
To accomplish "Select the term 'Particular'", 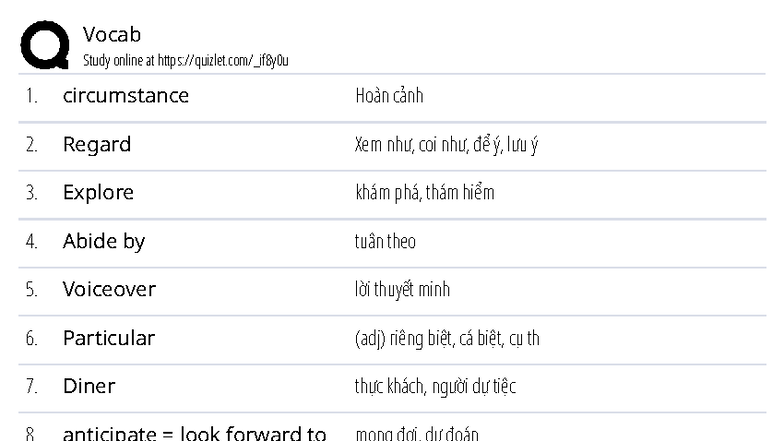I will (x=109, y=338).
